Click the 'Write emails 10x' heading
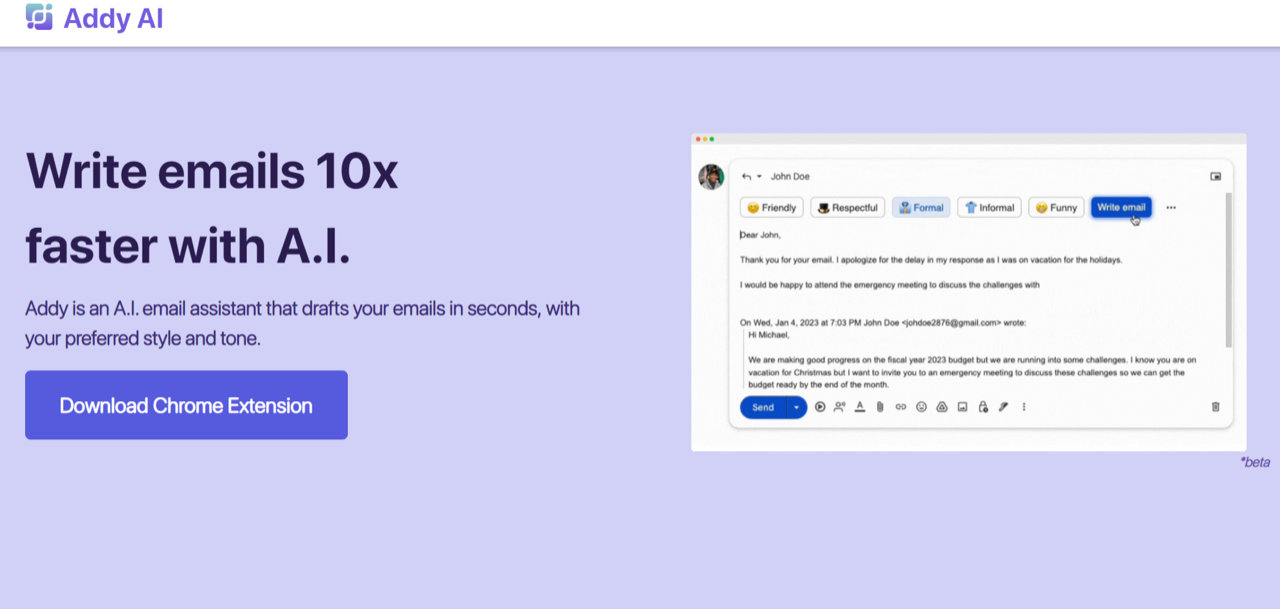 click(212, 171)
